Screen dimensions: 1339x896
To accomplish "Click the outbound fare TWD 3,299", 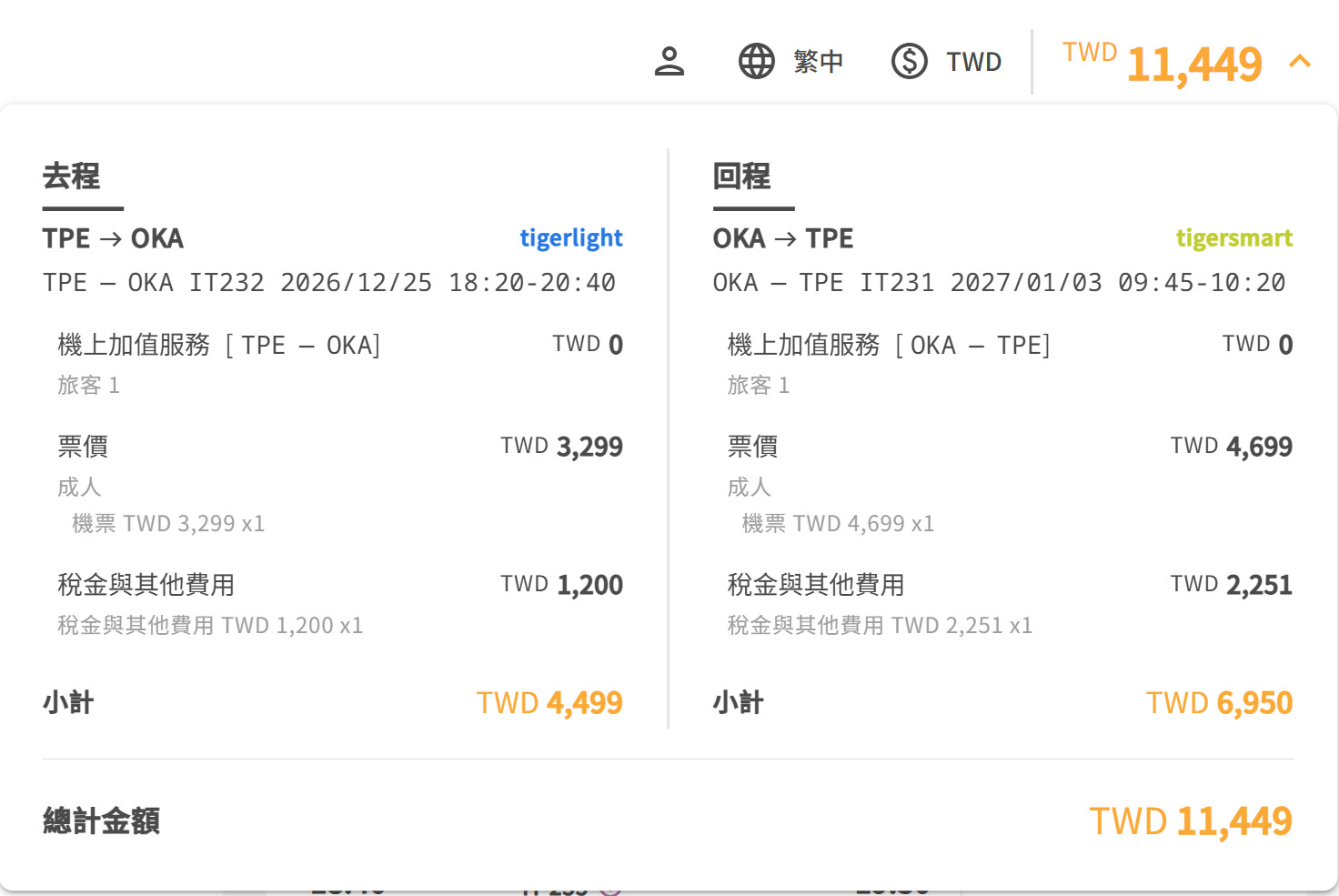I will tap(561, 447).
